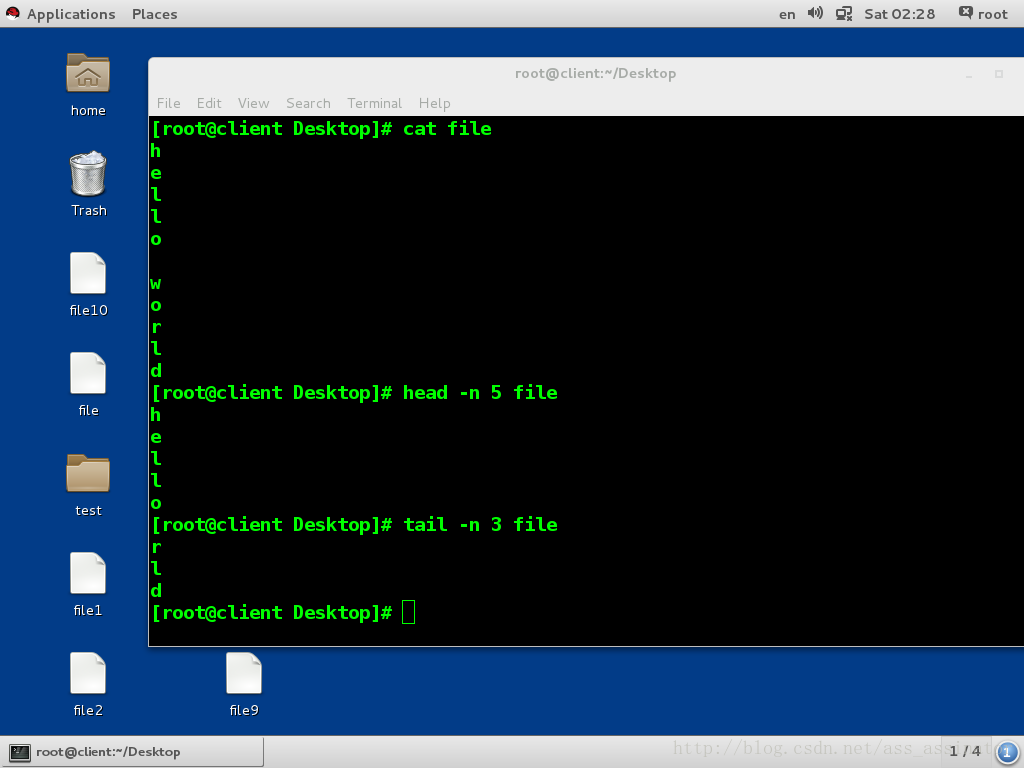The height and width of the screenshot is (768, 1024).
Task: Open the Applications menu
Action: pos(71,14)
